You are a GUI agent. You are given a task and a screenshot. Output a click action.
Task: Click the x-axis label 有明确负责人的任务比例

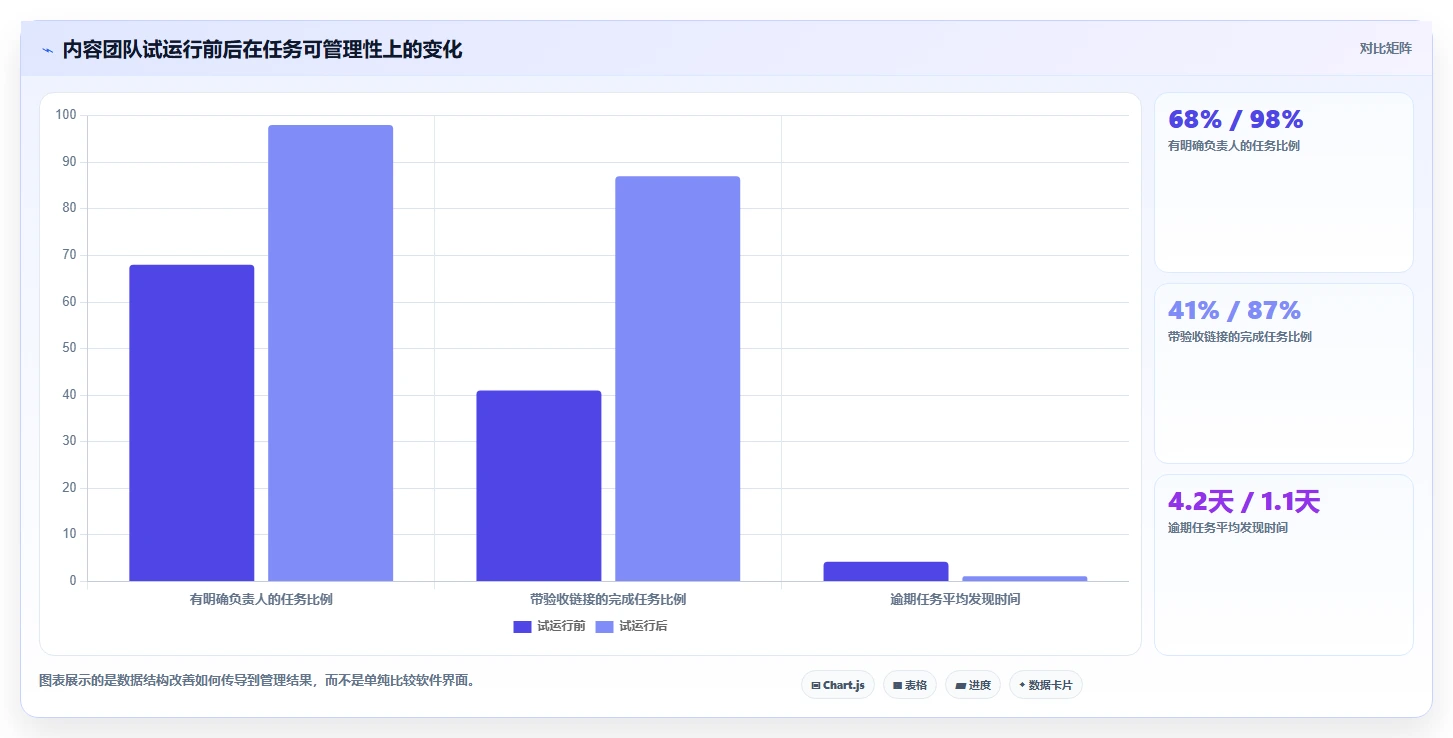coord(261,600)
